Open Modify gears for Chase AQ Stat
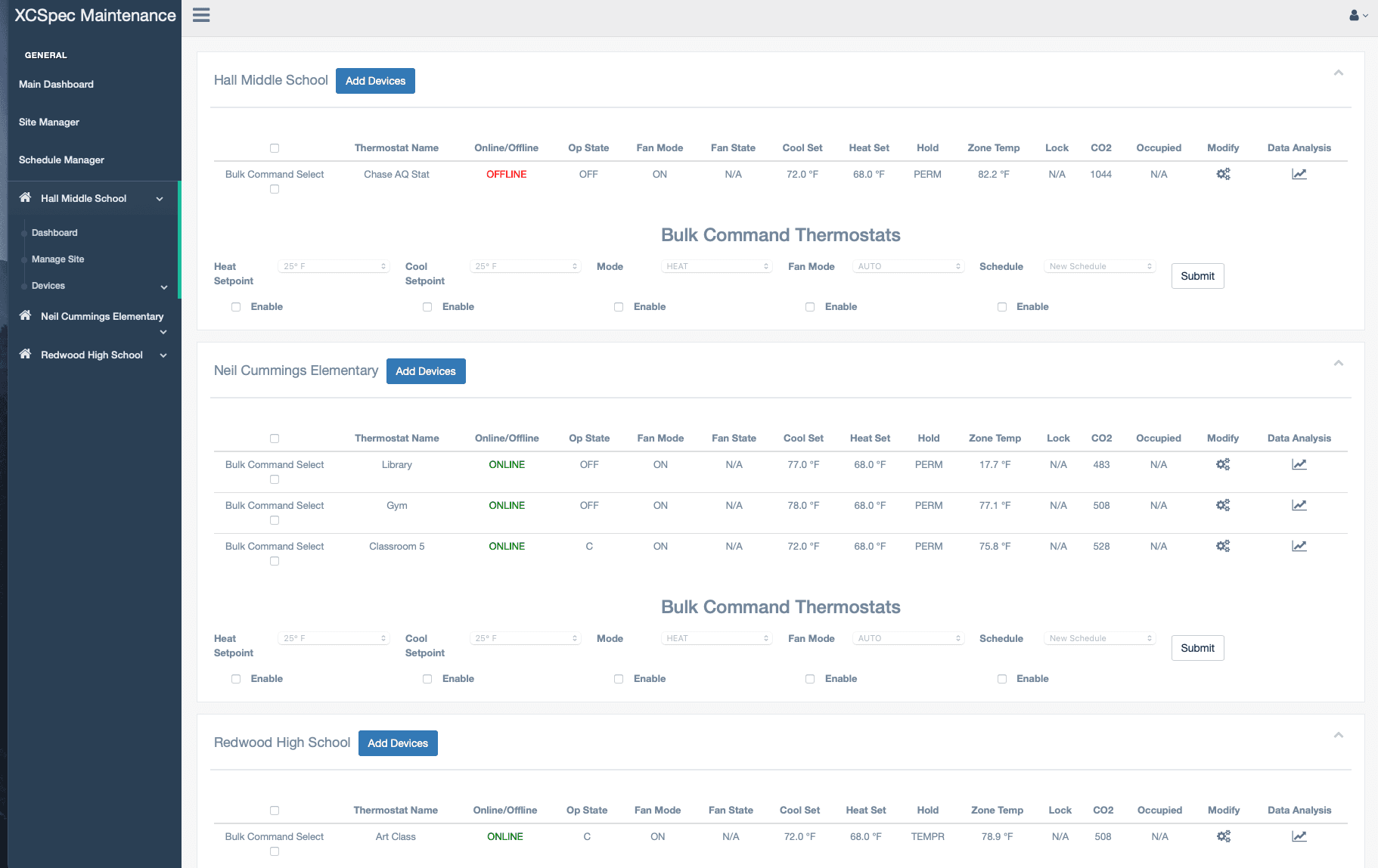This screenshot has height=868, width=1378. 1222,174
